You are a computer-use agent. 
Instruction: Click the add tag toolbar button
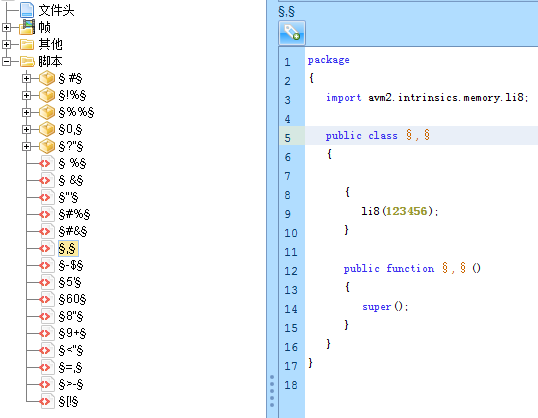pyautogui.click(x=292, y=33)
